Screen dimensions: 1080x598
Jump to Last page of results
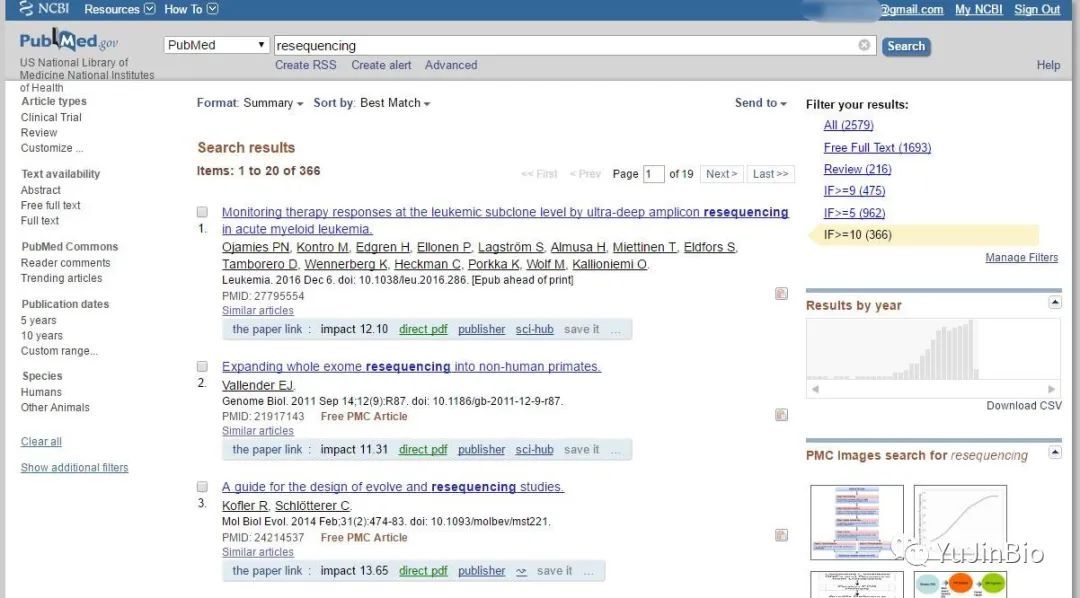point(770,174)
